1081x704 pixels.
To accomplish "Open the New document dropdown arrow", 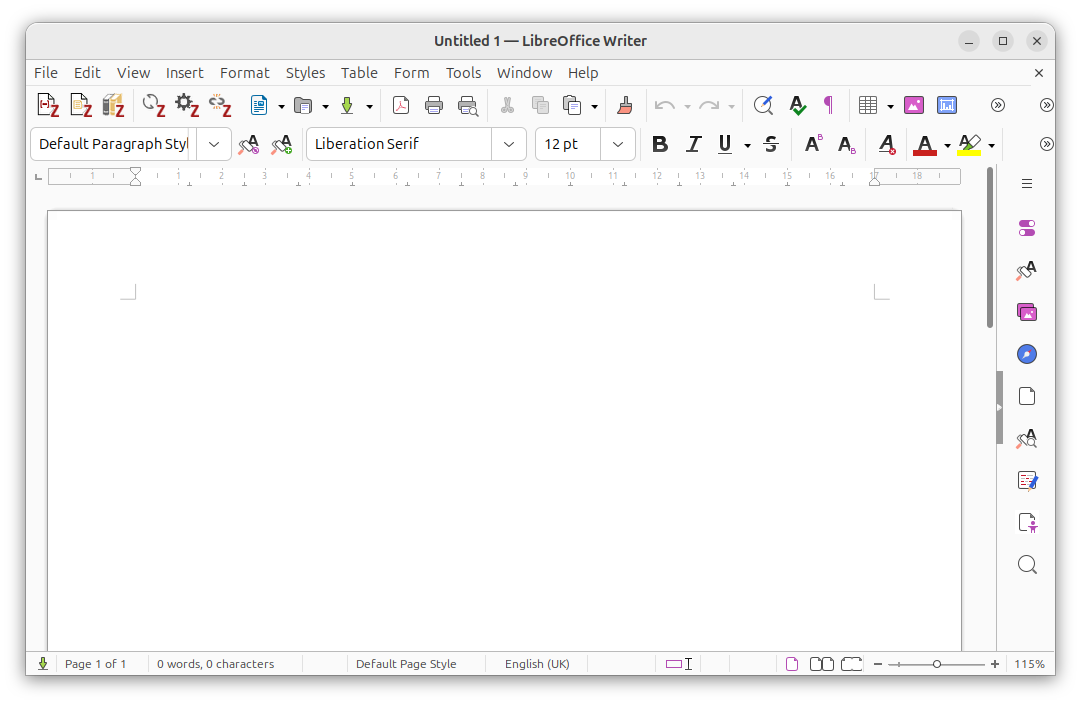I will point(281,106).
